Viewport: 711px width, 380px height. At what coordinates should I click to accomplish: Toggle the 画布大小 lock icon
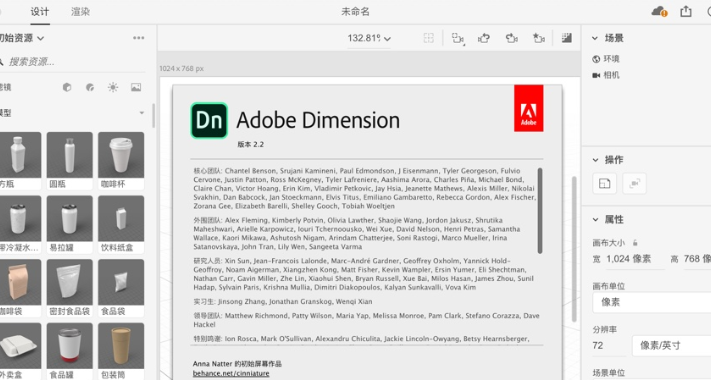point(635,243)
